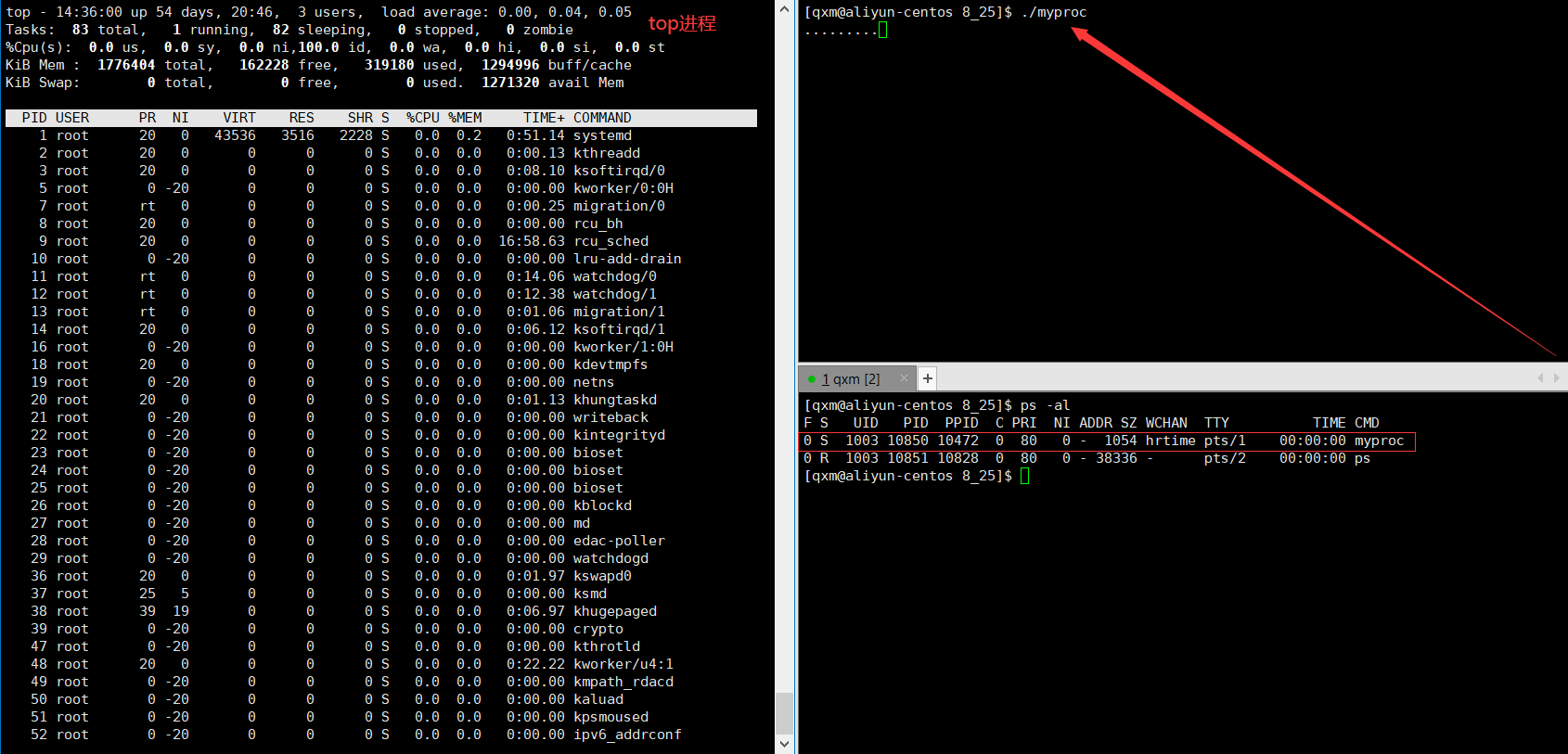Click the hrtime WCHAN value
Screen dimensions: 1568x754
1170,441
